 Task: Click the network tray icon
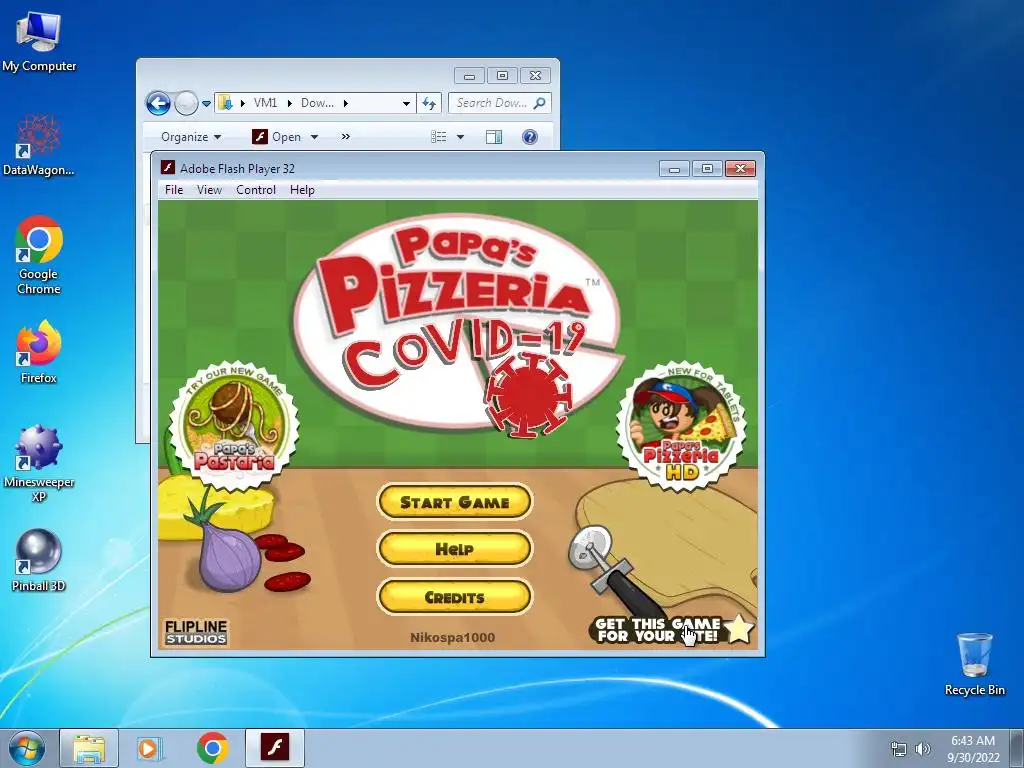coord(899,749)
